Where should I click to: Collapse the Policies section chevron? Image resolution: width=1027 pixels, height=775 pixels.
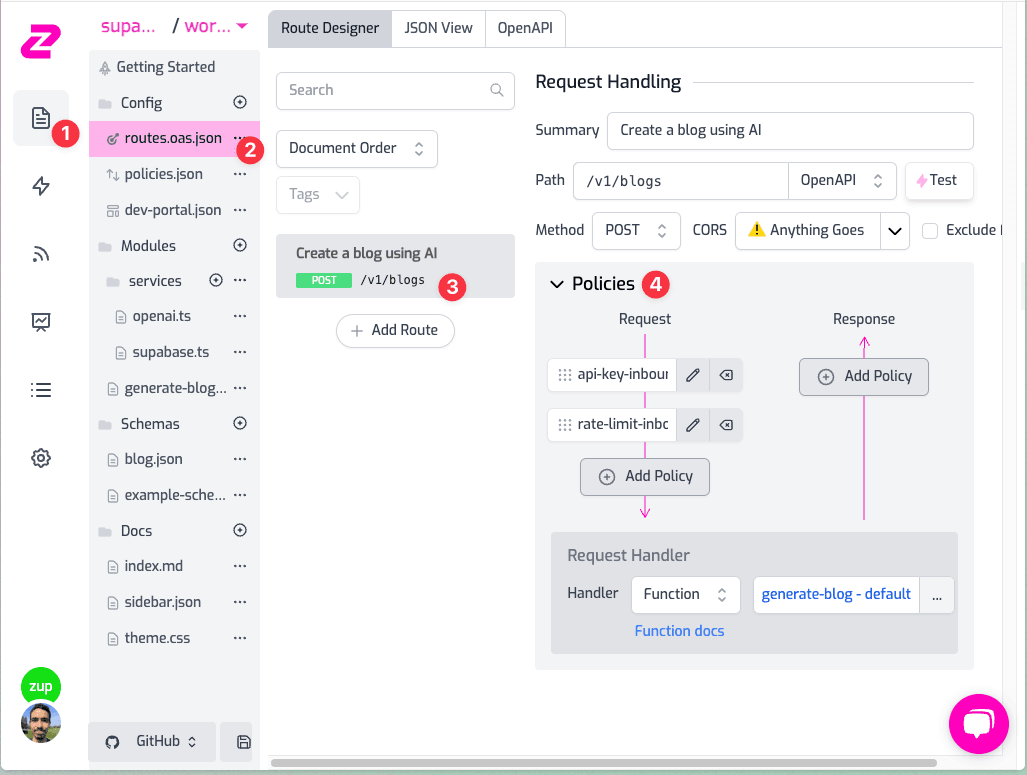[557, 284]
